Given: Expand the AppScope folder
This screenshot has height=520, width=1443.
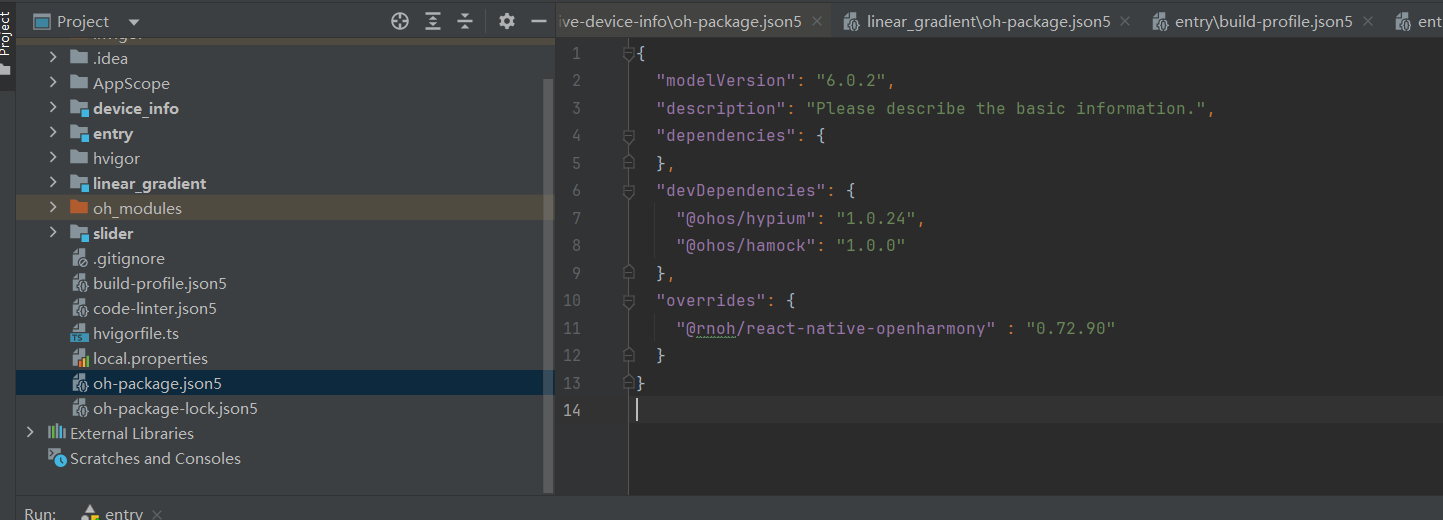Looking at the screenshot, I should (53, 83).
